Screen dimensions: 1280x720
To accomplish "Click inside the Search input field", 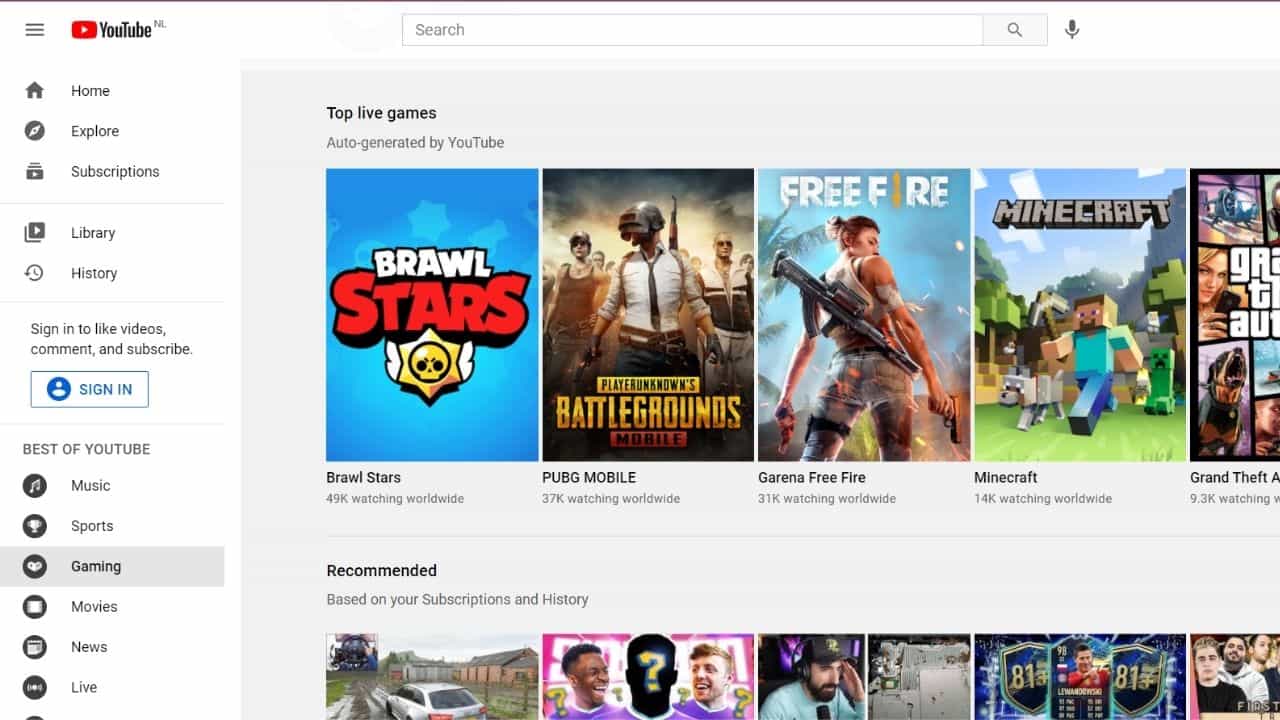I will (x=690, y=29).
